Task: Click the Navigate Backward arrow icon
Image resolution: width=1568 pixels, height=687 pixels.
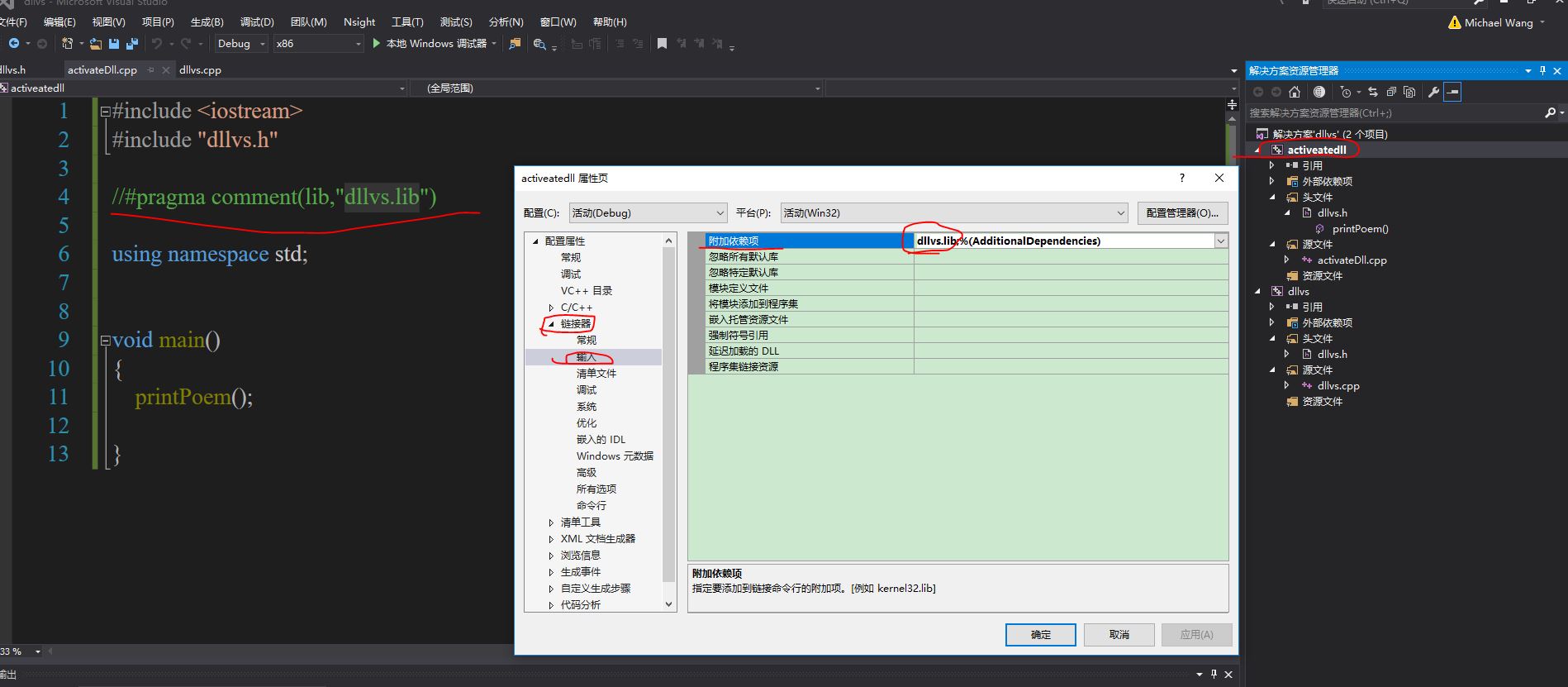Action: click(x=14, y=44)
